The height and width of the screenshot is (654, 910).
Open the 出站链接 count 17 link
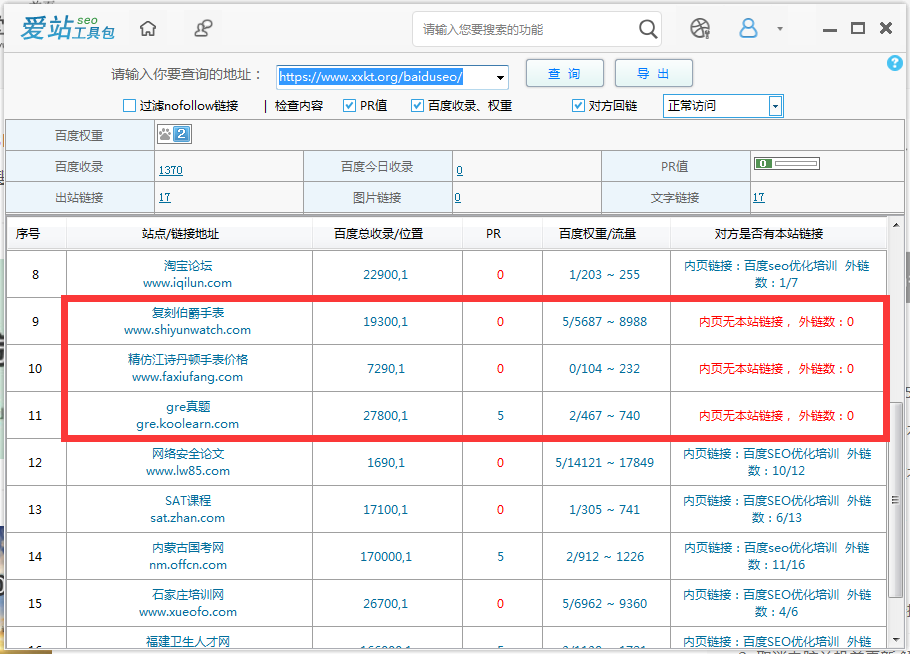tap(165, 197)
